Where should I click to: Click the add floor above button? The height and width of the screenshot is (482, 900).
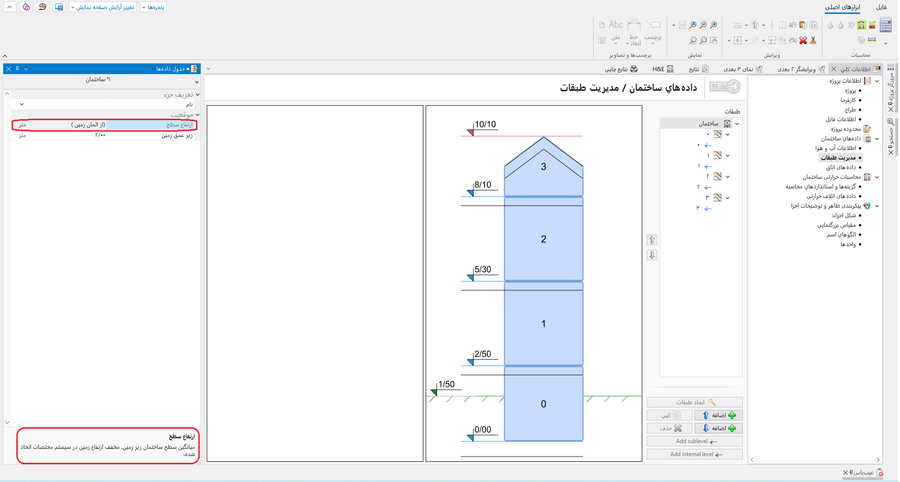click(x=719, y=415)
